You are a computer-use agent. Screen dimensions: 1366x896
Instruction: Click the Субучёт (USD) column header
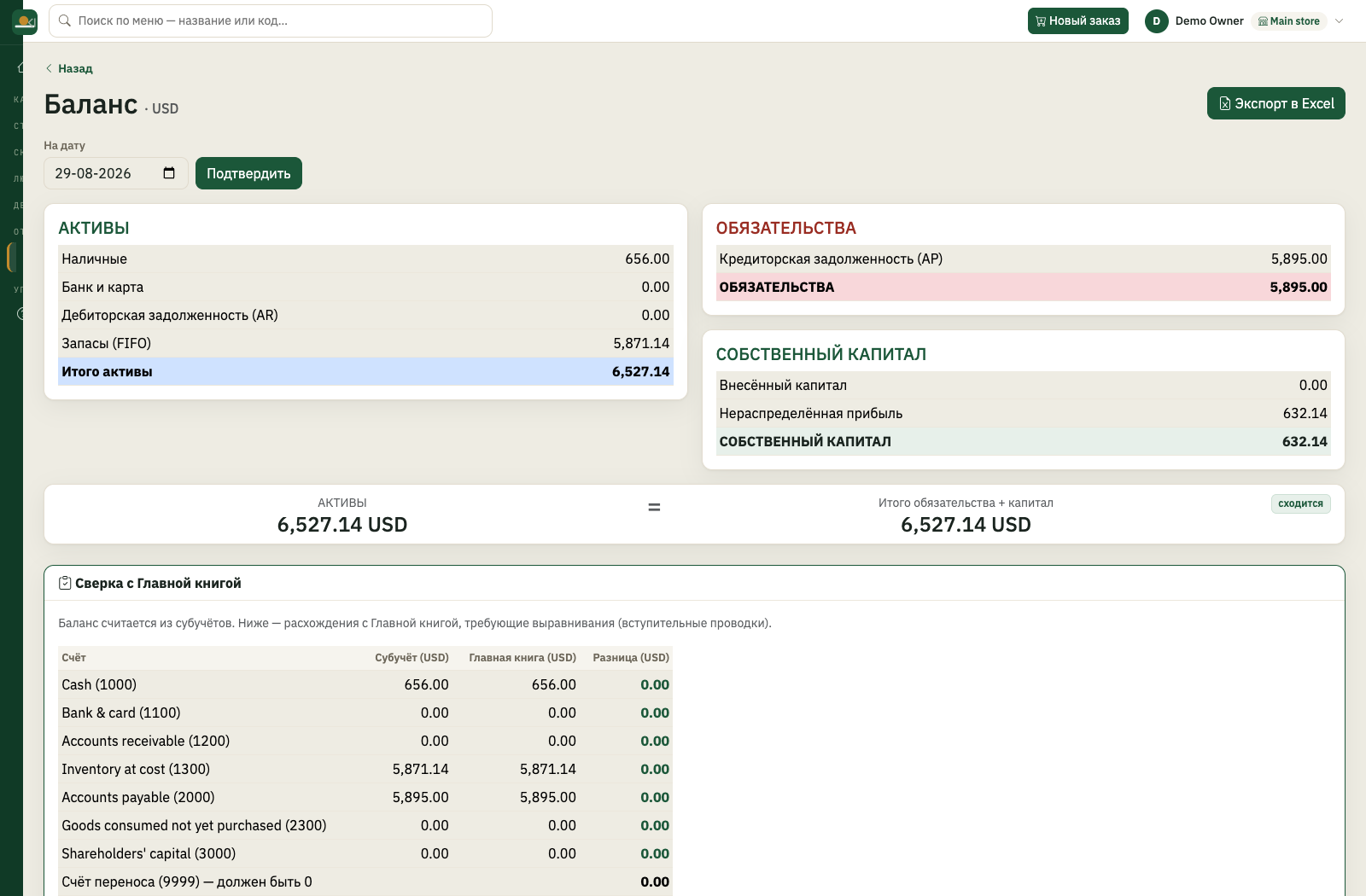tap(412, 657)
